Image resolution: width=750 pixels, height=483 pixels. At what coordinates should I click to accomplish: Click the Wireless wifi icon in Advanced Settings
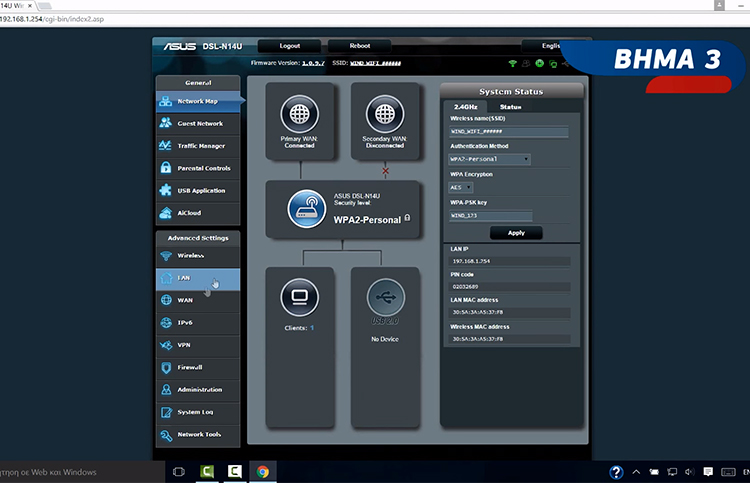point(166,256)
